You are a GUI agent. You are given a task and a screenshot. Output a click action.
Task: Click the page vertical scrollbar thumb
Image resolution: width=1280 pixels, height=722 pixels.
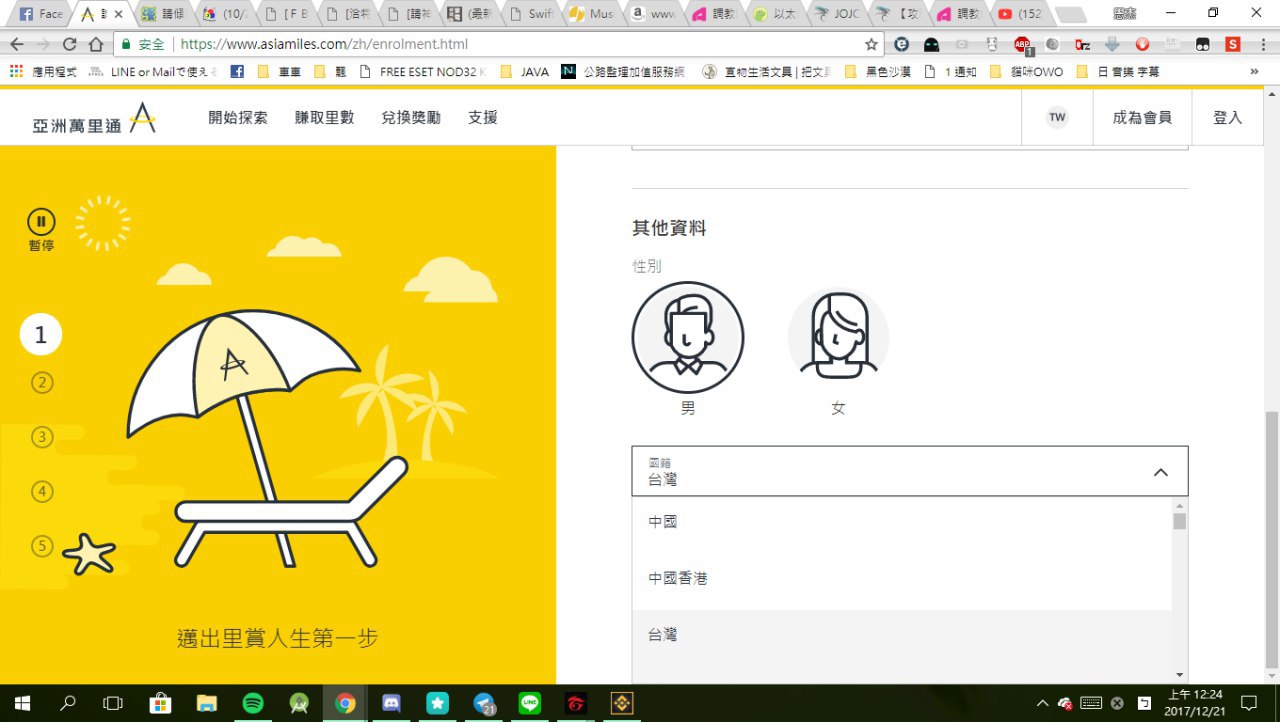pyautogui.click(x=1272, y=540)
